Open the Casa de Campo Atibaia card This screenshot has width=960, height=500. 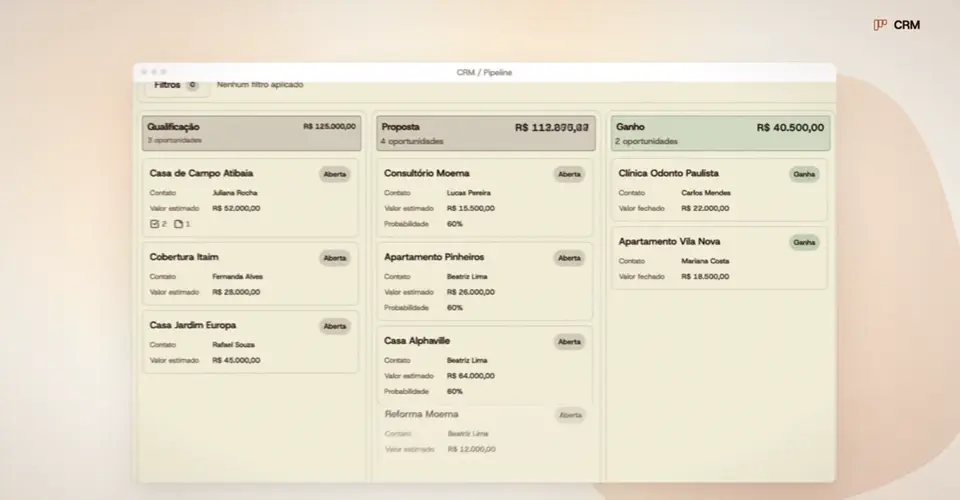tap(250, 198)
